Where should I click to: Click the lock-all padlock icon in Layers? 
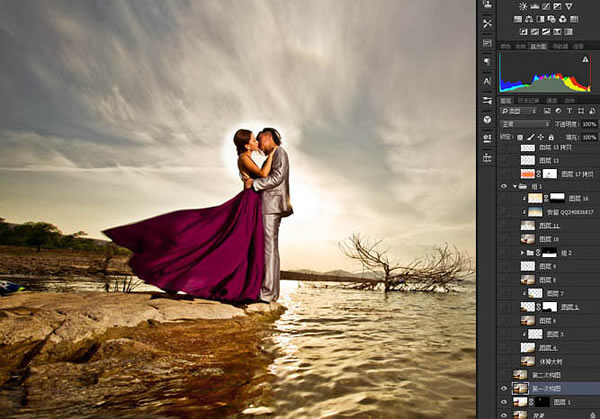tap(551, 137)
